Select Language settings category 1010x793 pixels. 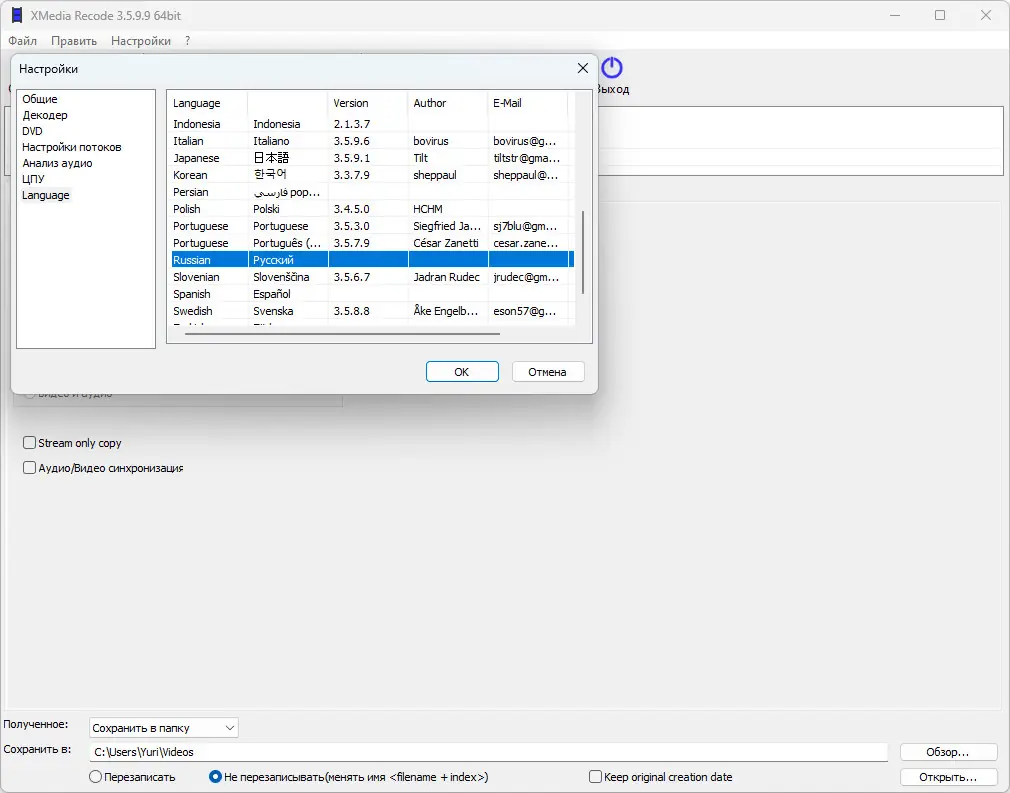point(46,195)
